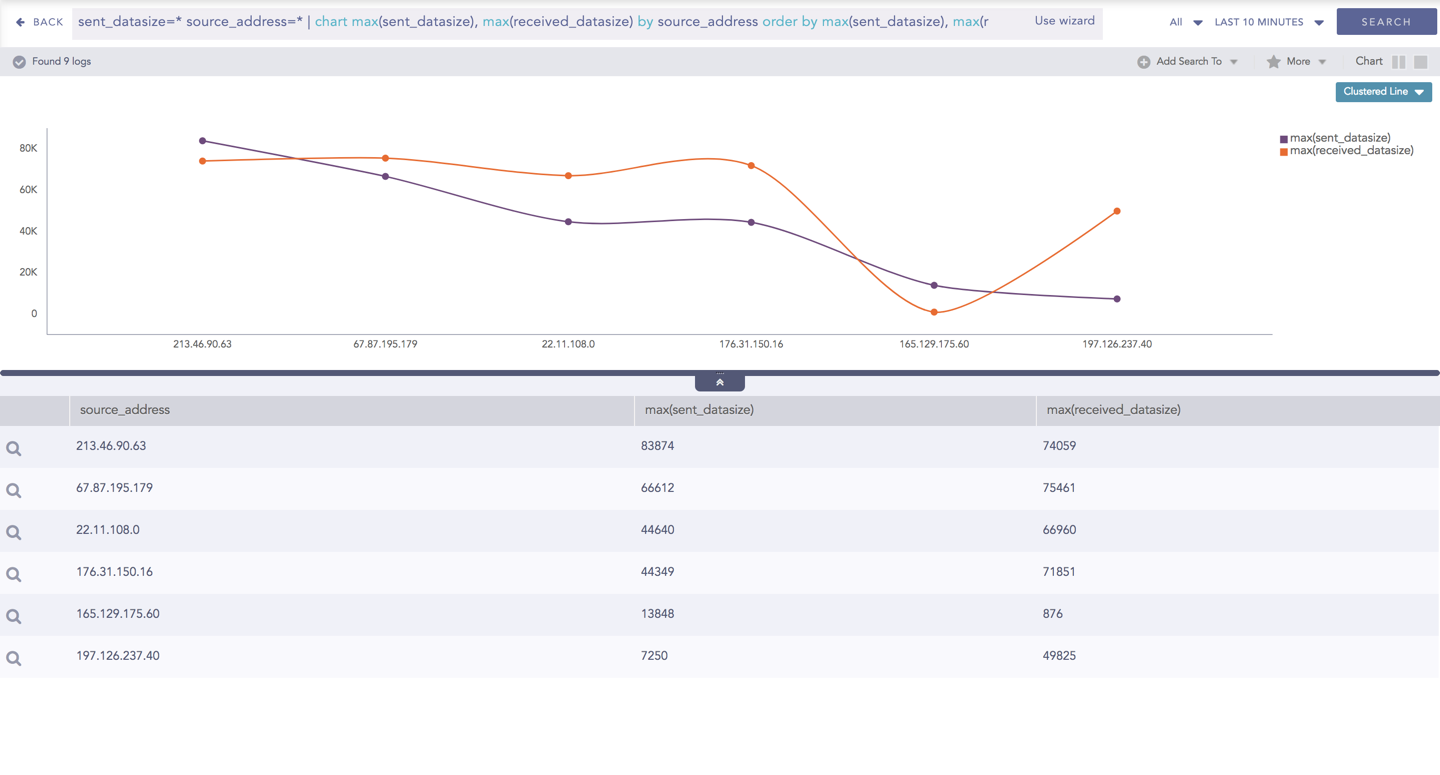The height and width of the screenshot is (775, 1440).
Task: Click magnifier icon beside 22.11.108.0
Action: tap(14, 533)
